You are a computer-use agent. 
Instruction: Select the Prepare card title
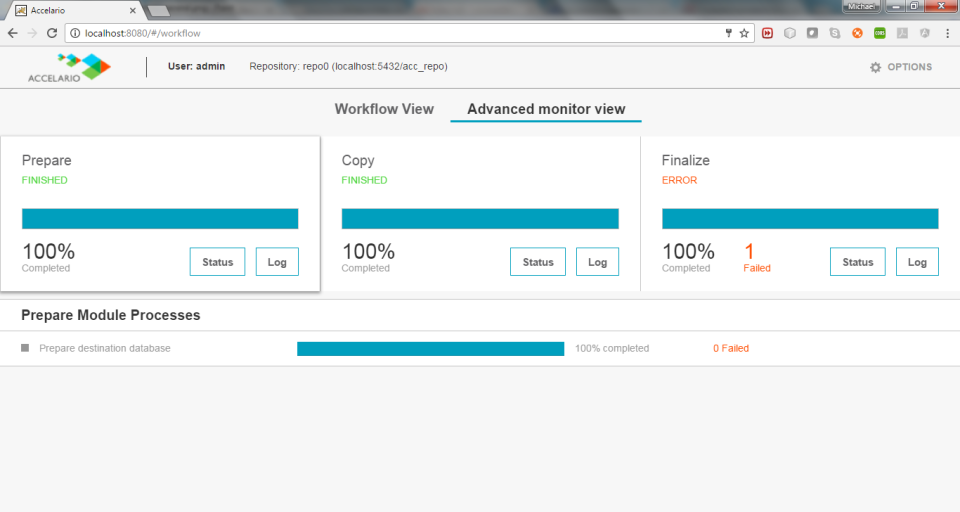point(47,160)
